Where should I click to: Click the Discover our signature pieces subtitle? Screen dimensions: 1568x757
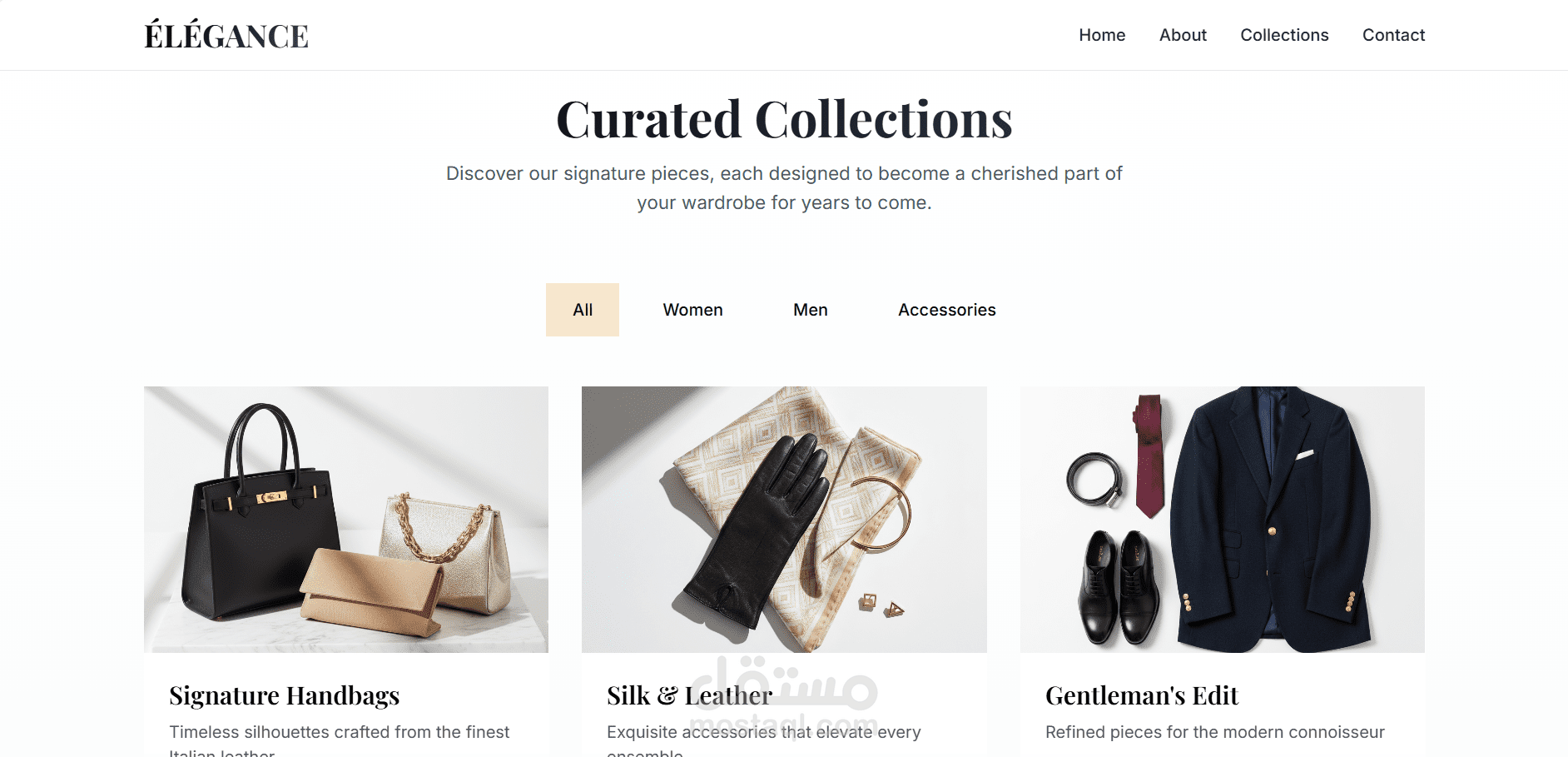784,188
